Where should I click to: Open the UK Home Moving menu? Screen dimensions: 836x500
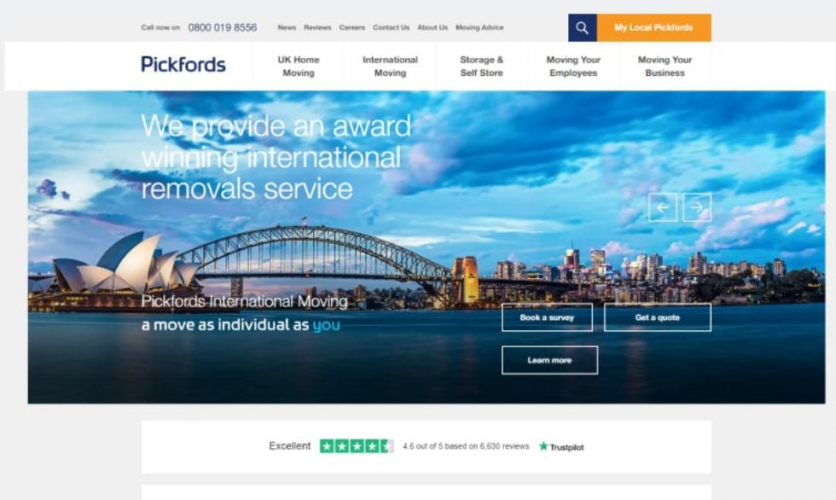299,66
